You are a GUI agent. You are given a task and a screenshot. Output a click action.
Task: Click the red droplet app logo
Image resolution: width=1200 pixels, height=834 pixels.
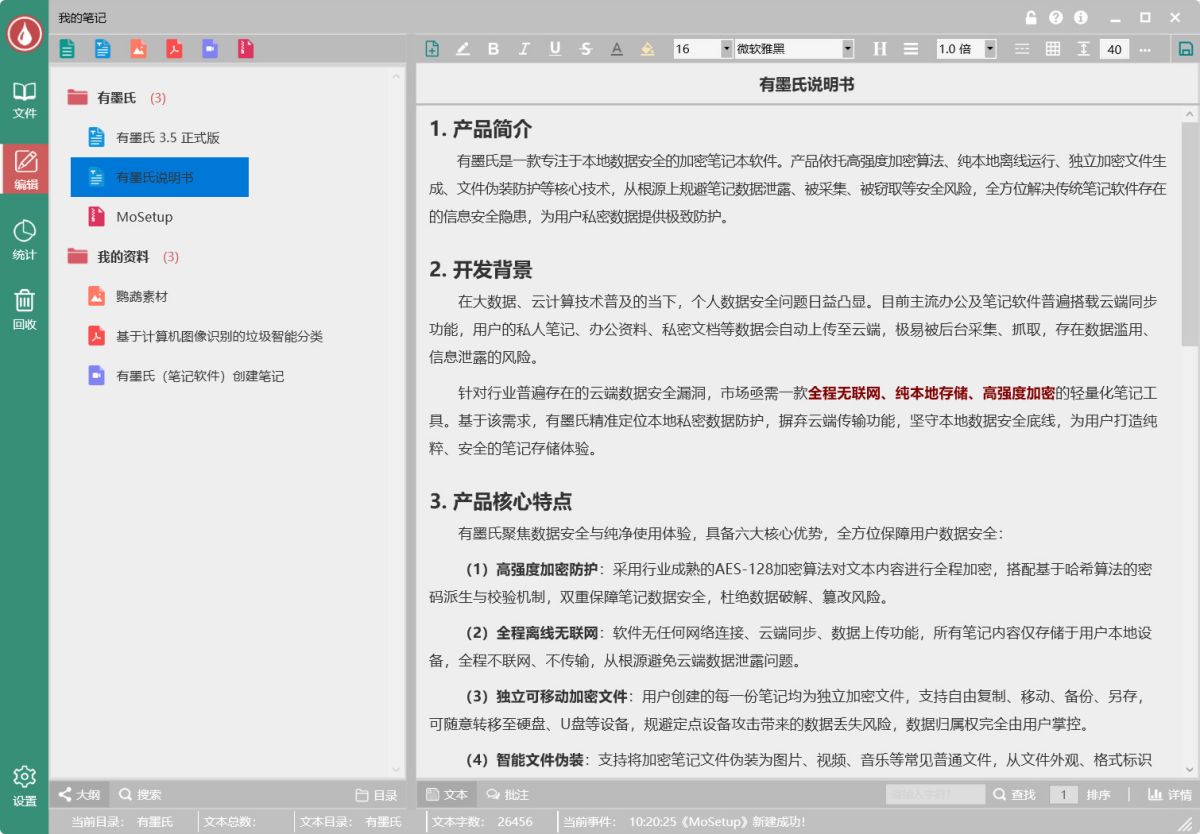(24, 33)
